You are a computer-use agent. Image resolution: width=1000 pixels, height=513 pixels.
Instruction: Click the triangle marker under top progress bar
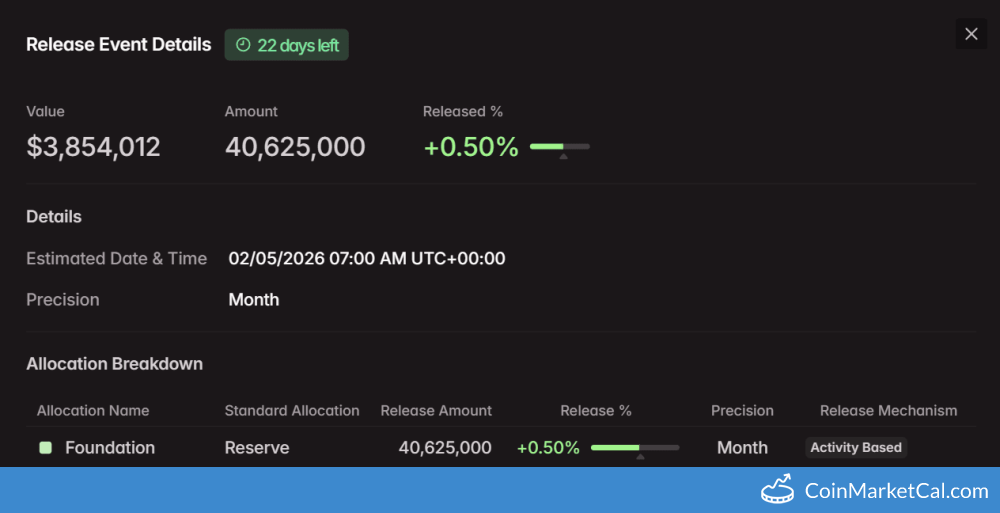[563, 157]
